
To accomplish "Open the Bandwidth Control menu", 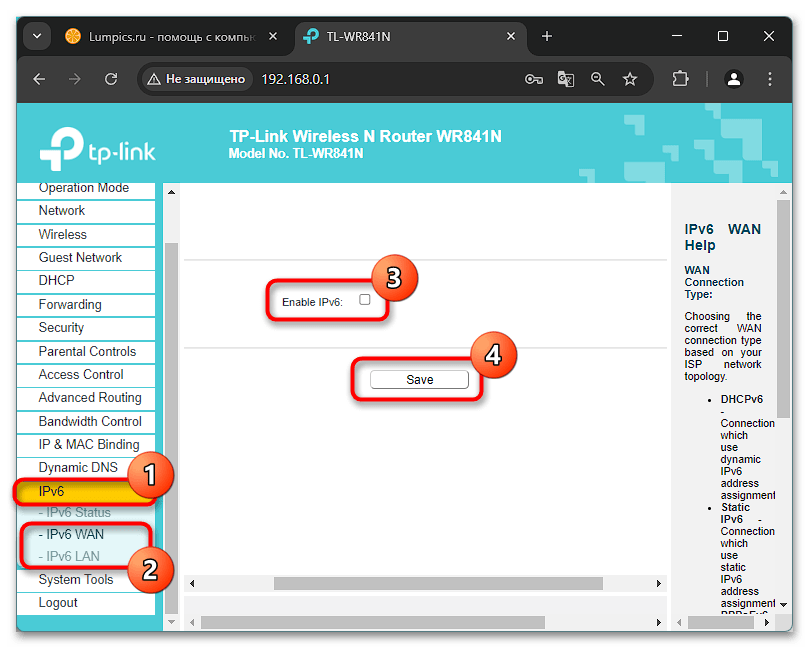I will point(86,422).
